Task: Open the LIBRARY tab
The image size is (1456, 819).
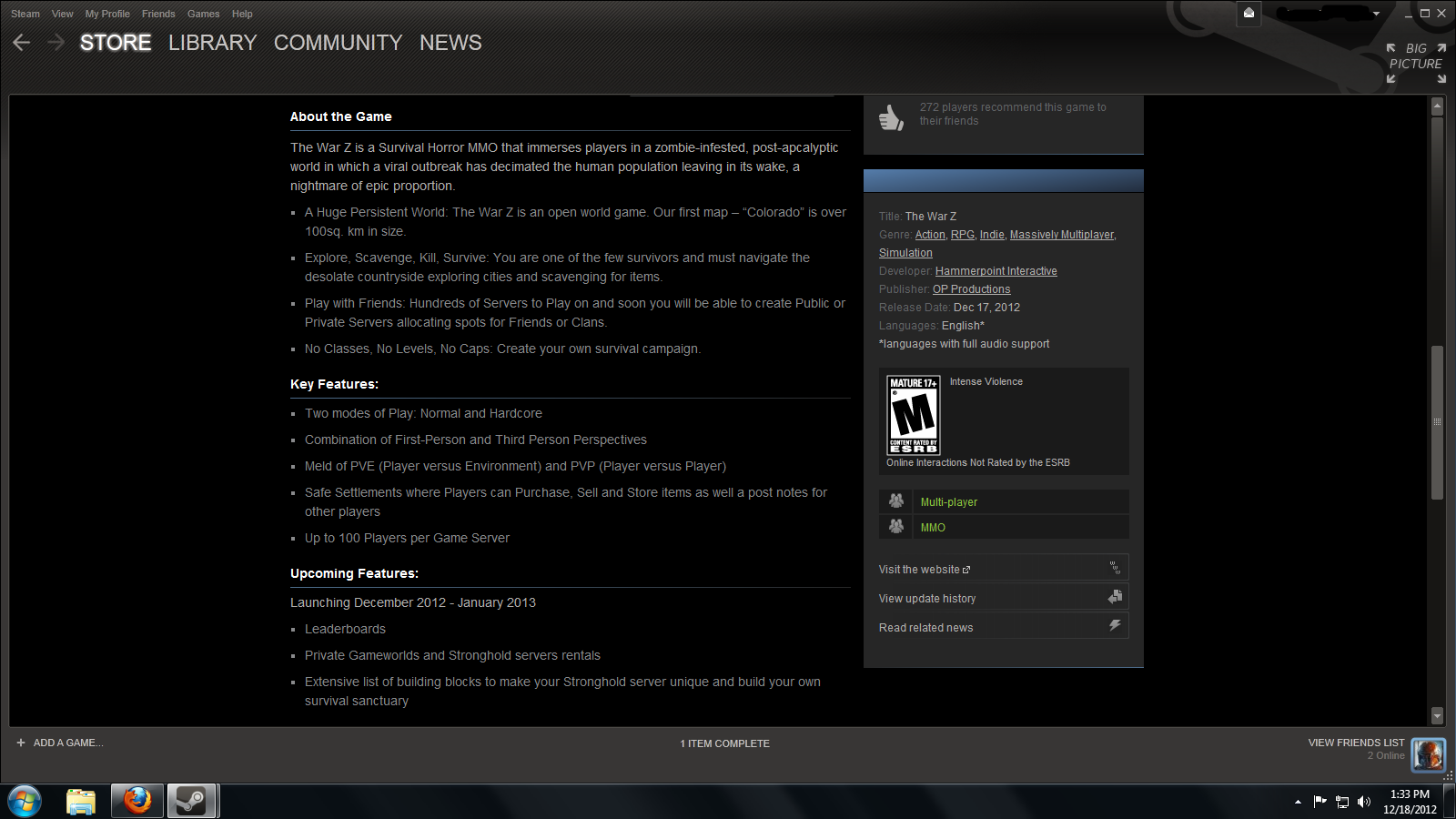Action: click(x=212, y=43)
